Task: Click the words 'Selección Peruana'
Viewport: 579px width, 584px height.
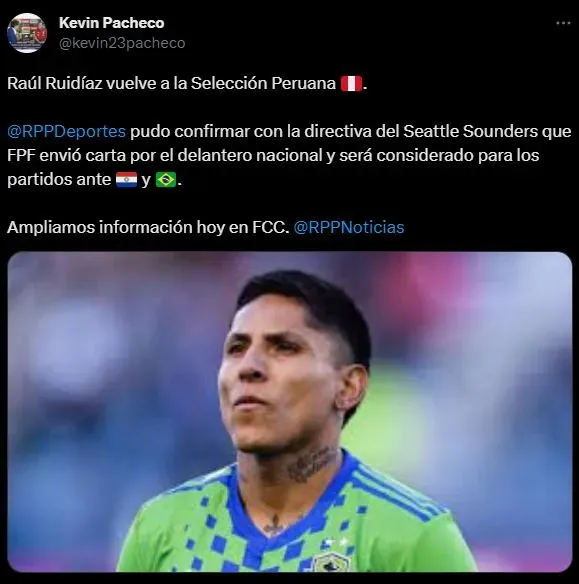Action: [264, 83]
